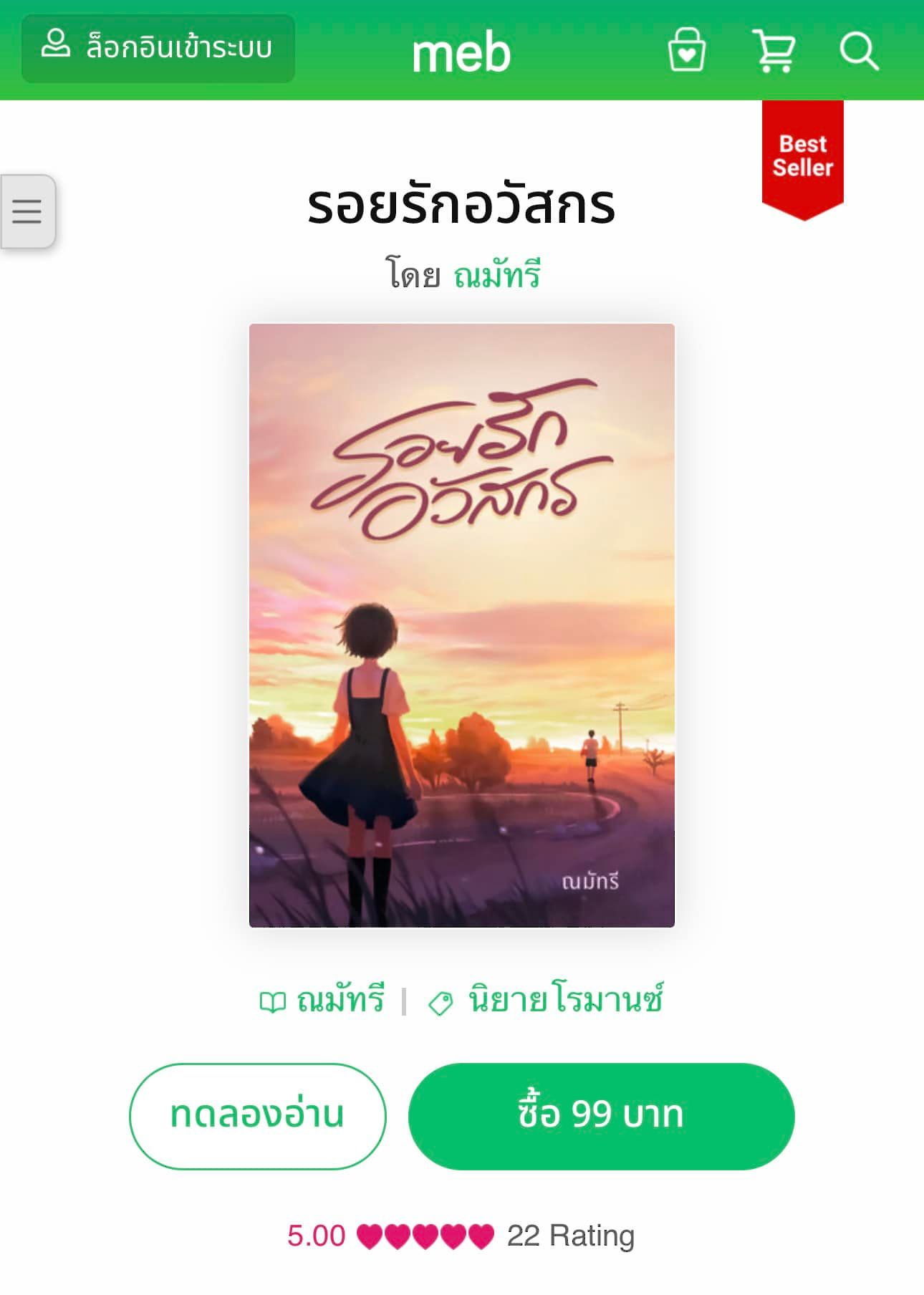Click ทดลองอ่าน to read a sample

258,1116
